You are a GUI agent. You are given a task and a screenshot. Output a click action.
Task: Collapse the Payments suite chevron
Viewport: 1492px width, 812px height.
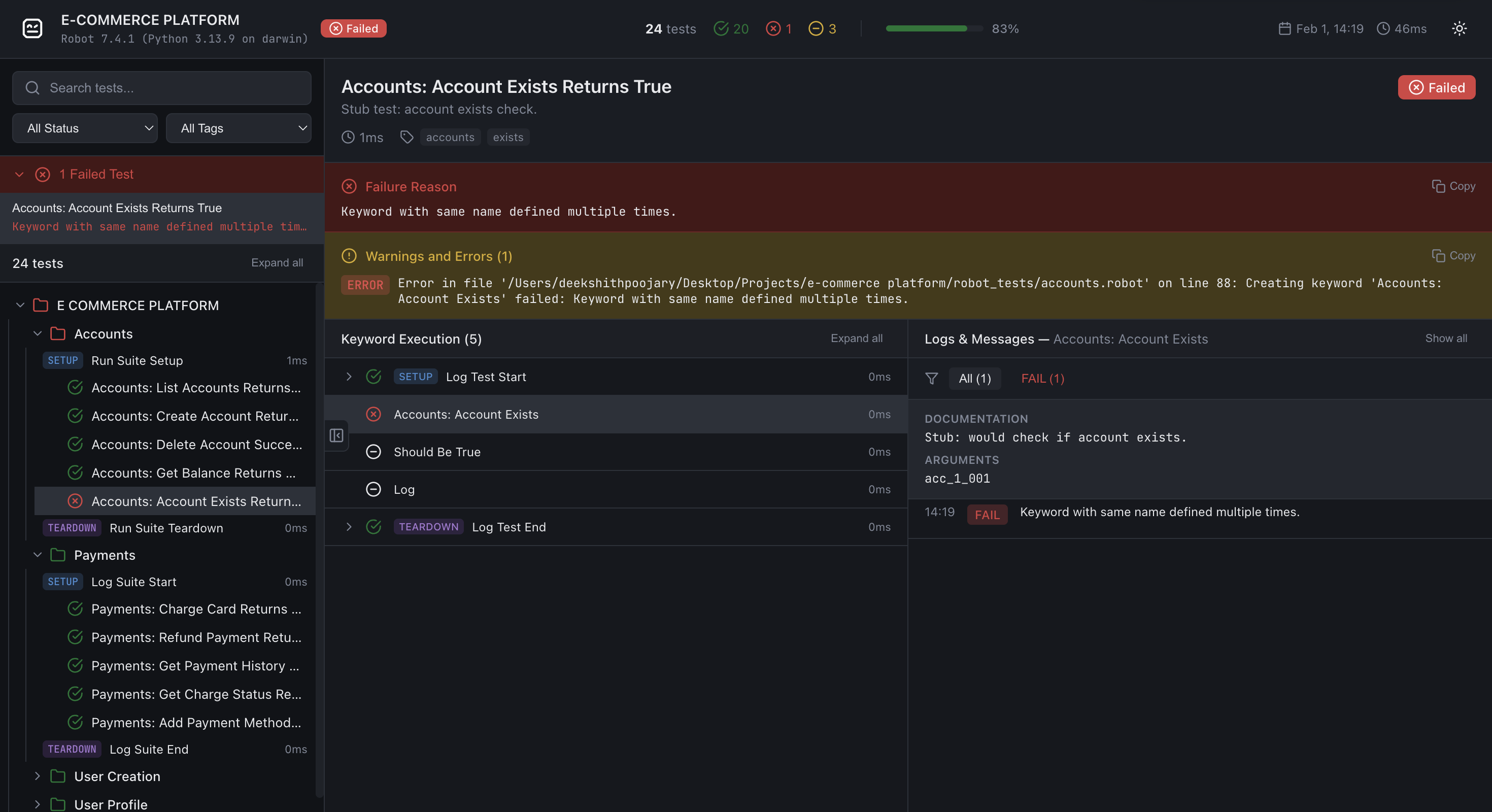[38, 555]
